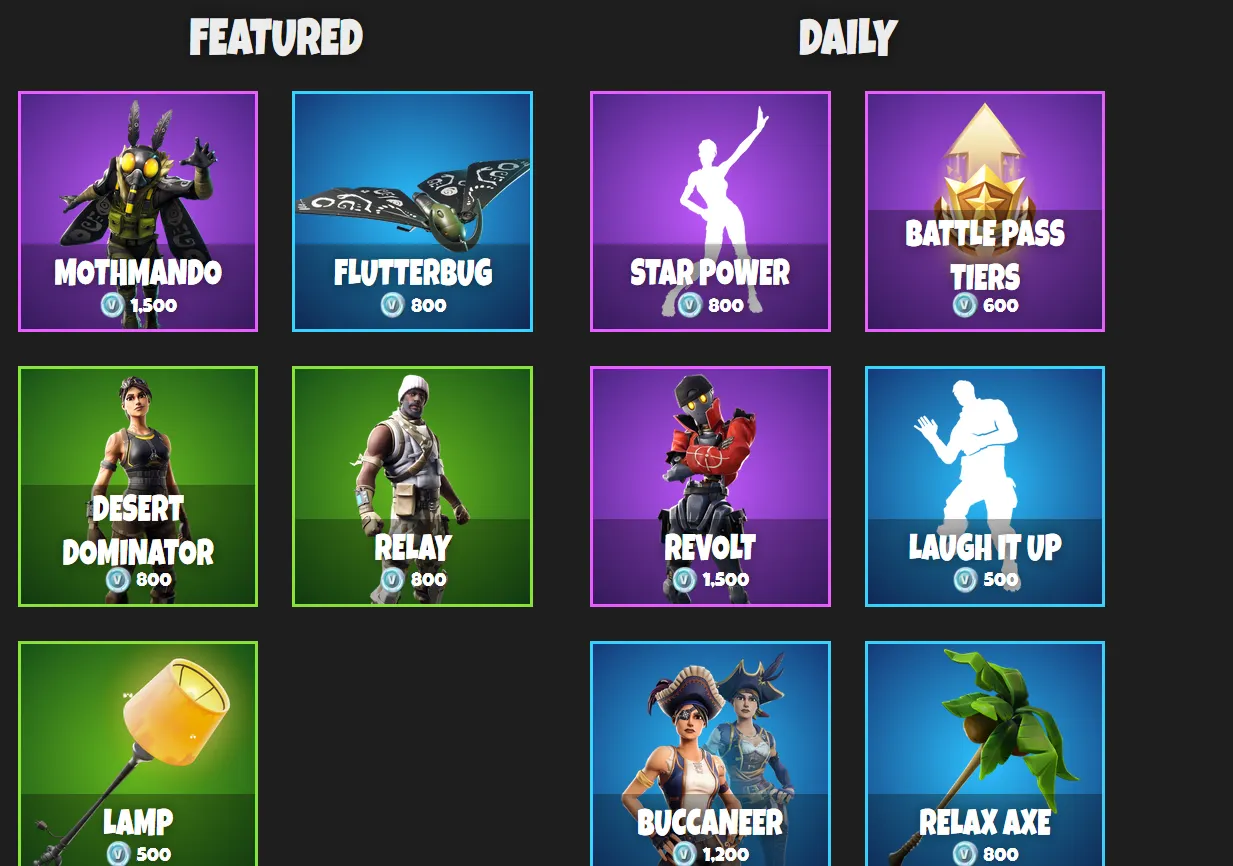This screenshot has width=1233, height=866.
Task: Click the 600 price on Battle Pass Tiers
Action: [1001, 305]
